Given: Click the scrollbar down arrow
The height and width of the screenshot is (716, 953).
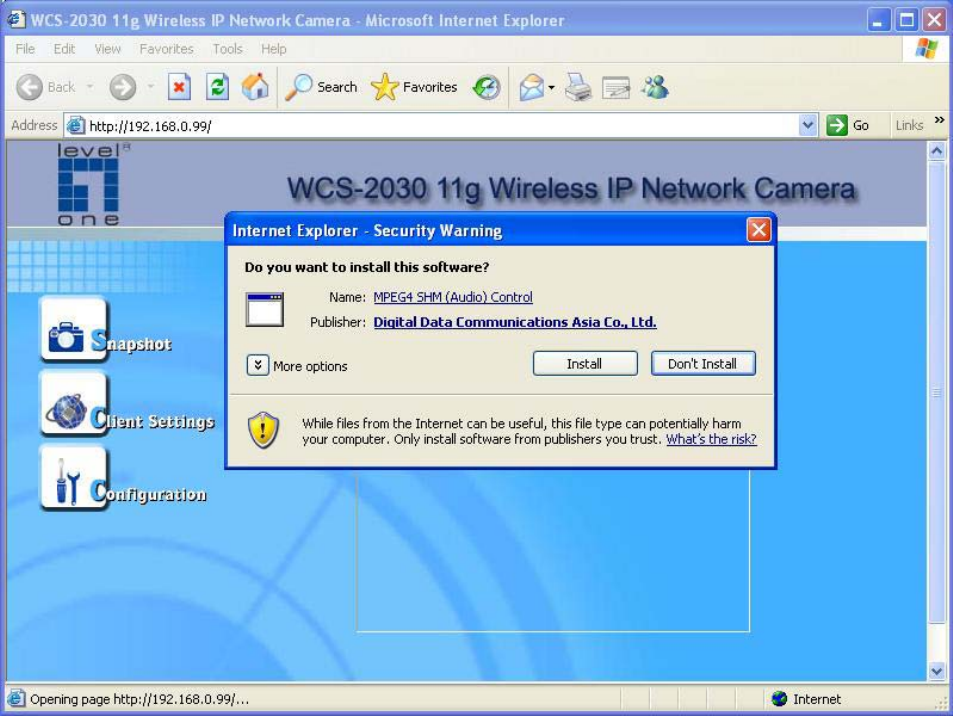Looking at the screenshot, I should [x=937, y=671].
